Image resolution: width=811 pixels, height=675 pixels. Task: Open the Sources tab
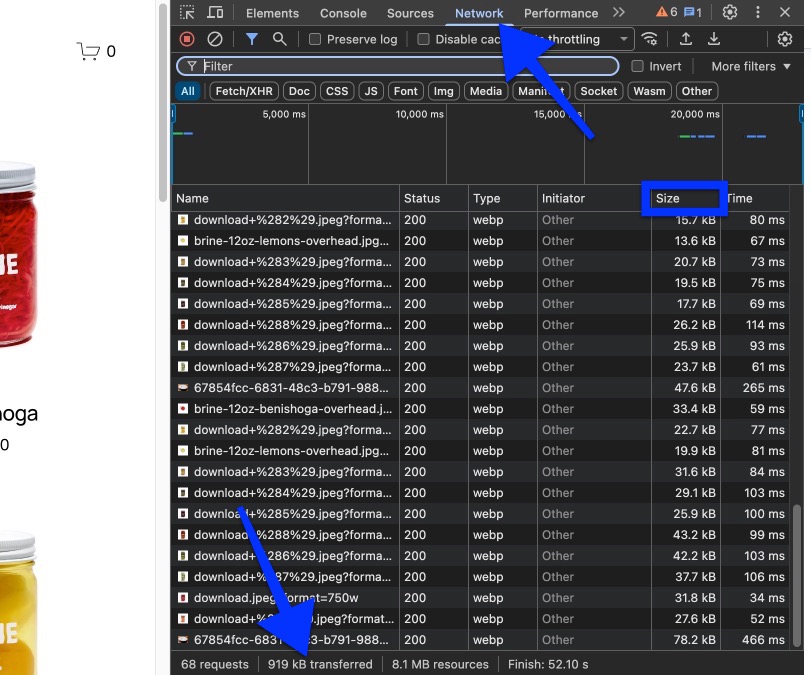point(410,13)
